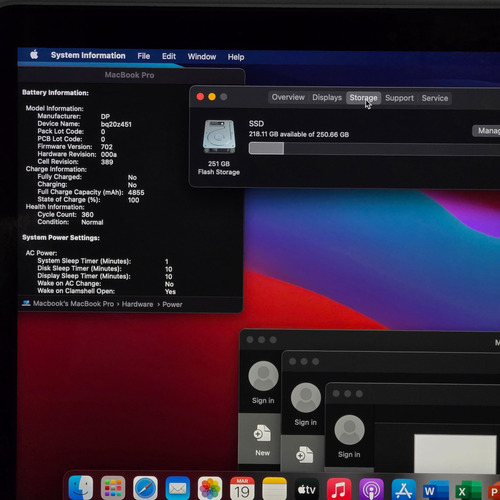The width and height of the screenshot is (500, 500).
Task: Minimize the About This Mac storage window
Action: 212,97
